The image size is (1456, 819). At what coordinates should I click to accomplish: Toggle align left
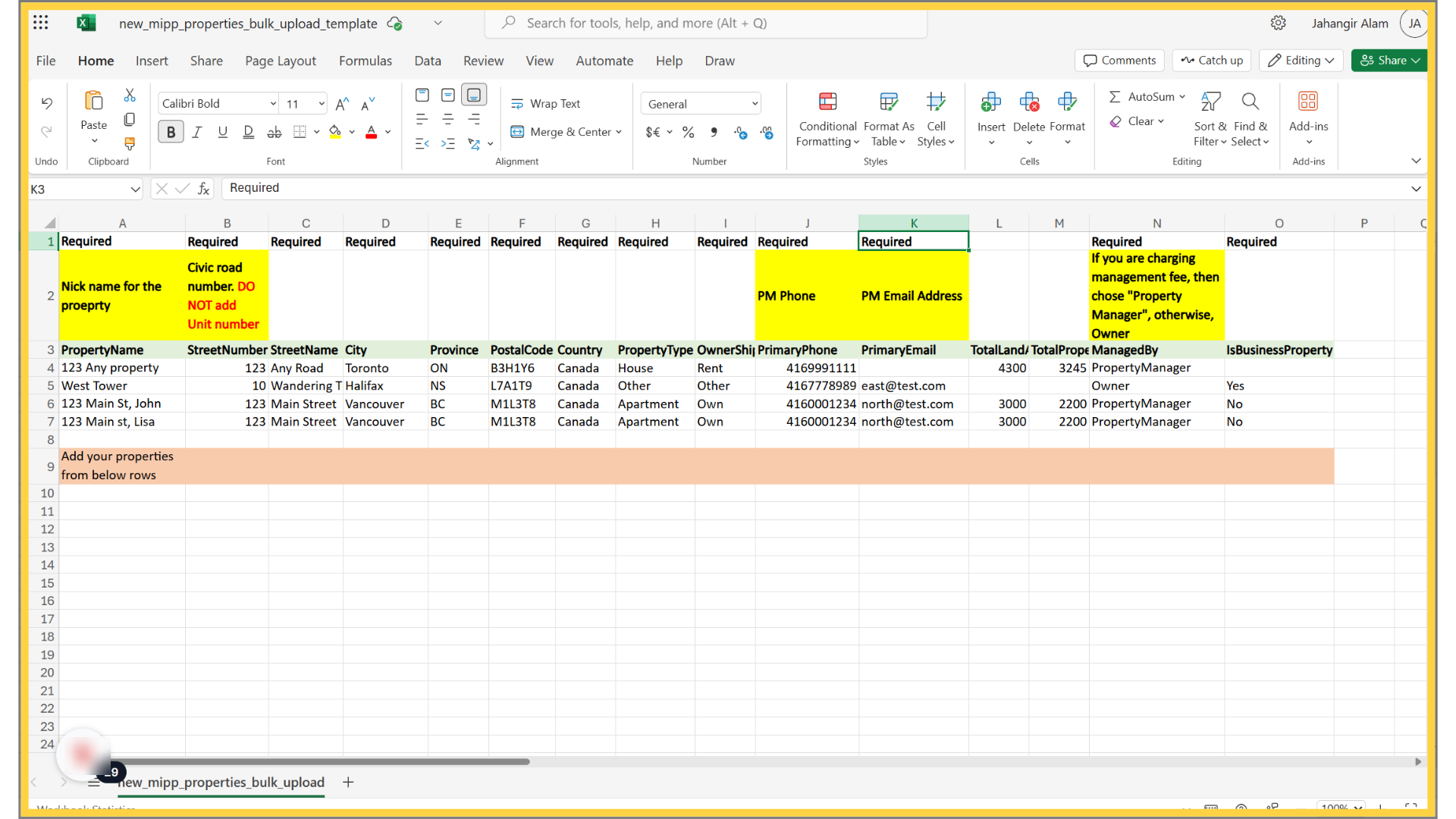click(x=422, y=119)
